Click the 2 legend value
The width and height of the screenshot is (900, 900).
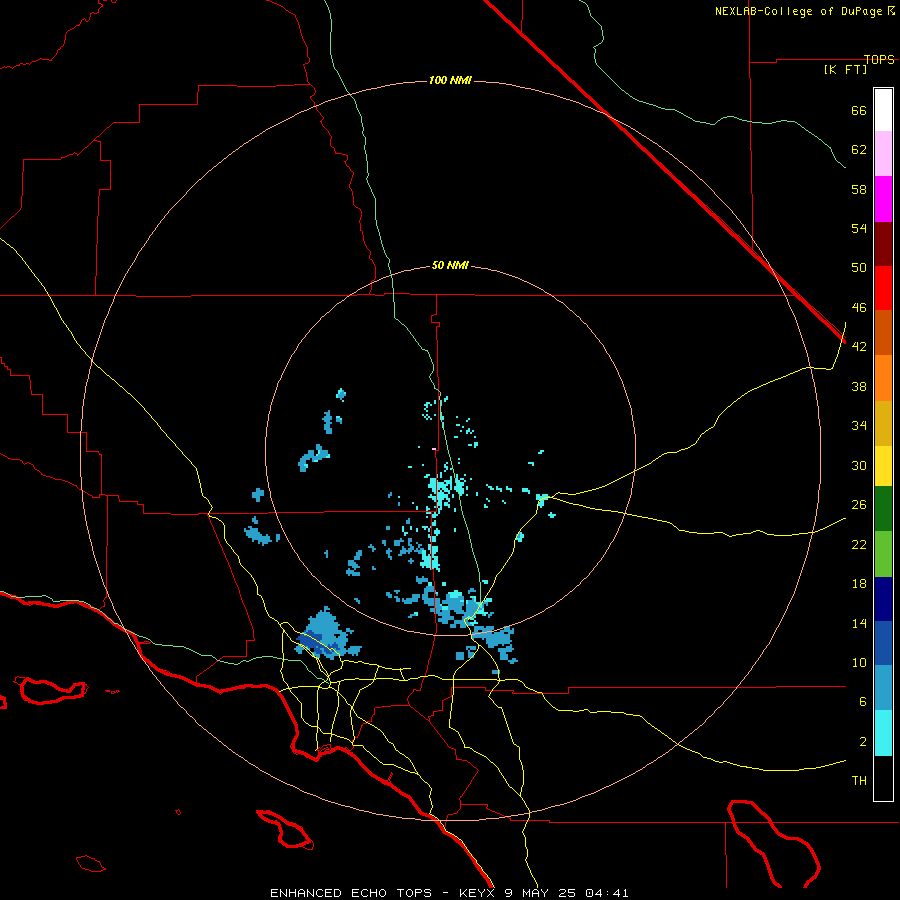click(x=863, y=742)
